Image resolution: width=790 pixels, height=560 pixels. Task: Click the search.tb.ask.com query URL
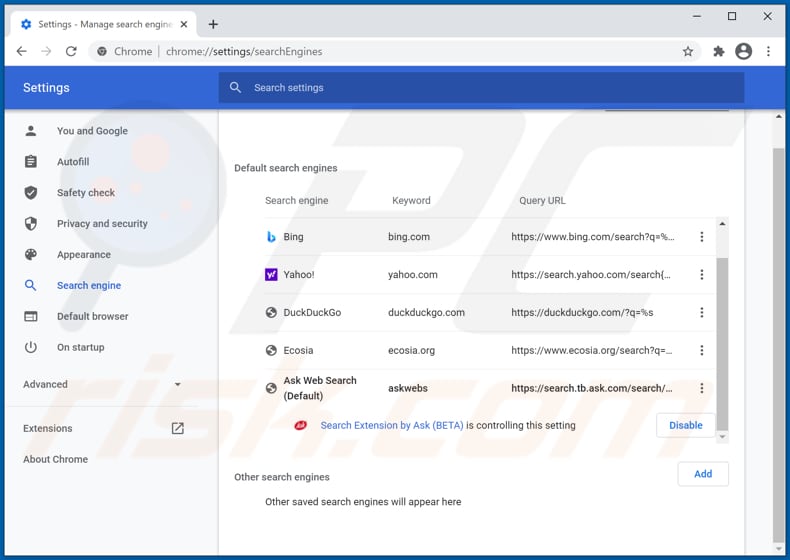pos(591,388)
